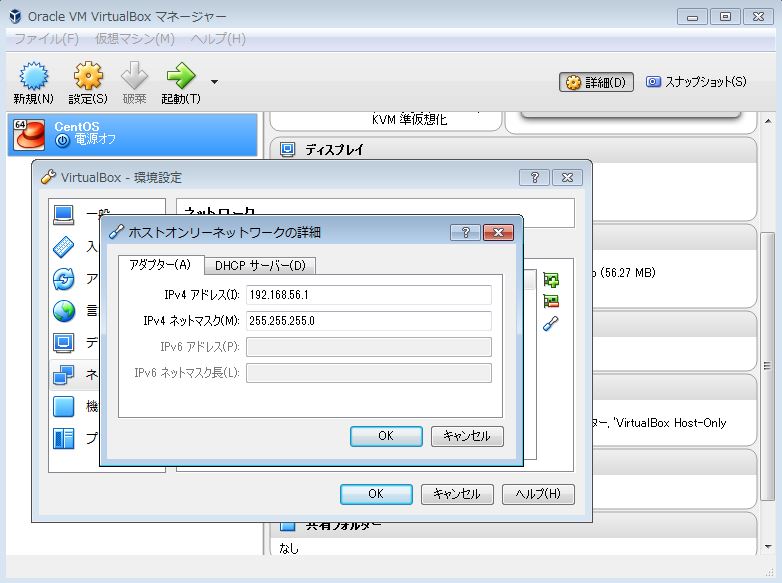Image resolution: width=782 pixels, height=583 pixels.
Task: Click OK in VirtualBox preferences dialog
Action: [x=376, y=494]
